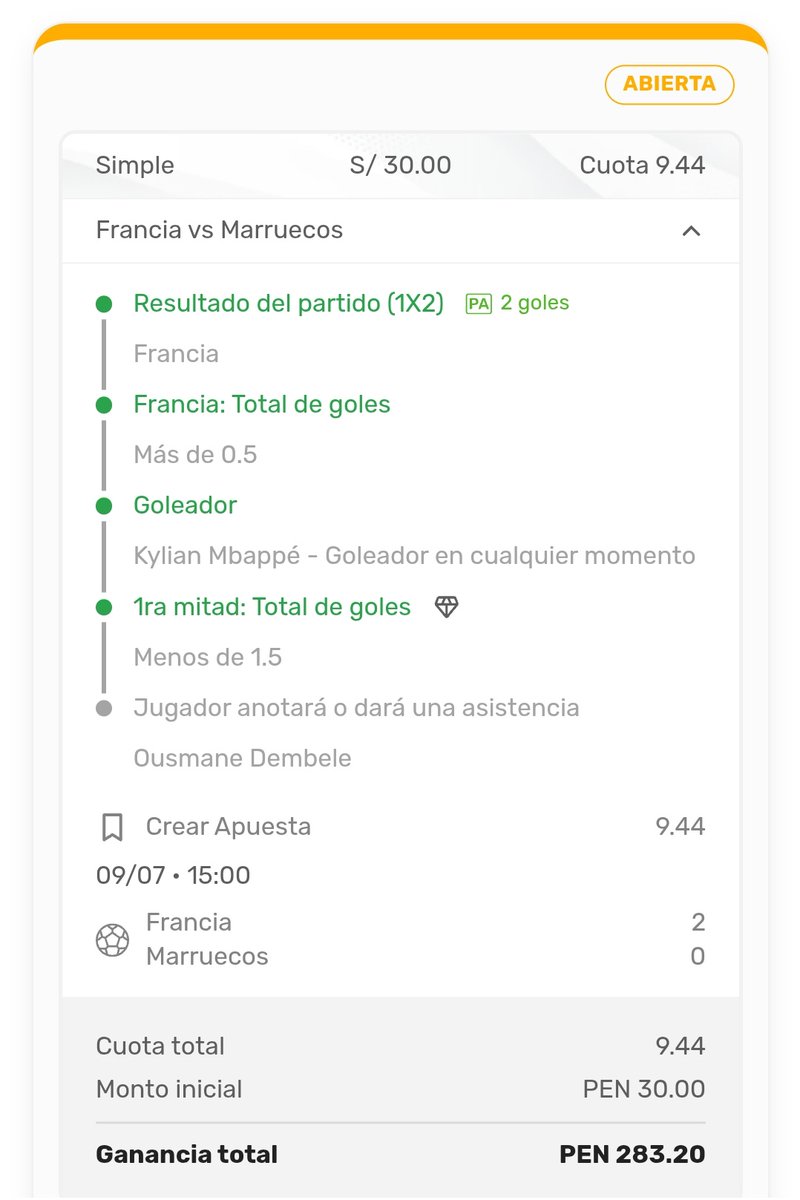Select the 1ra mitad: Total de goles market

[x=272, y=607]
